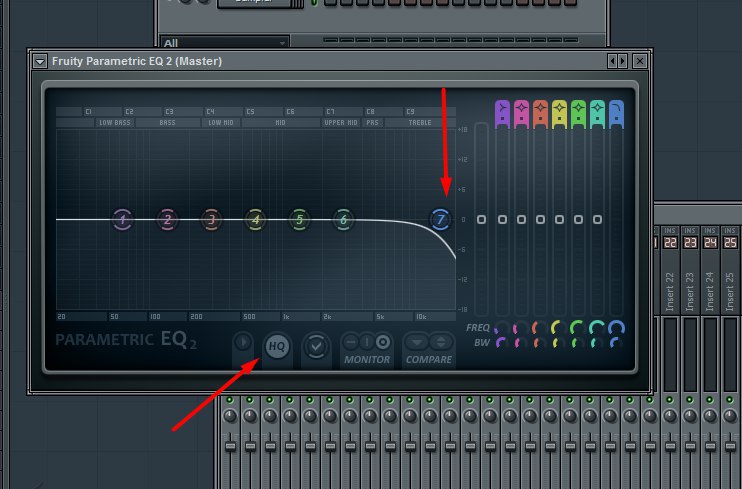The width and height of the screenshot is (742, 489).
Task: Open the EQ options arrow button left of HQ
Action: point(243,342)
